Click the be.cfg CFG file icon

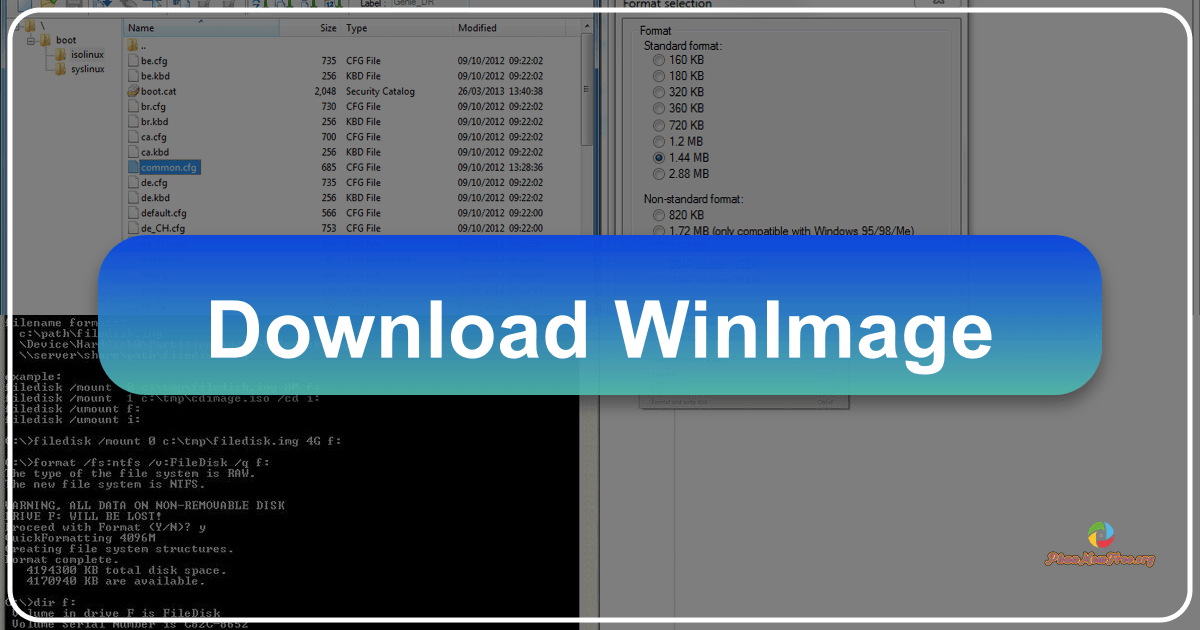coord(133,60)
